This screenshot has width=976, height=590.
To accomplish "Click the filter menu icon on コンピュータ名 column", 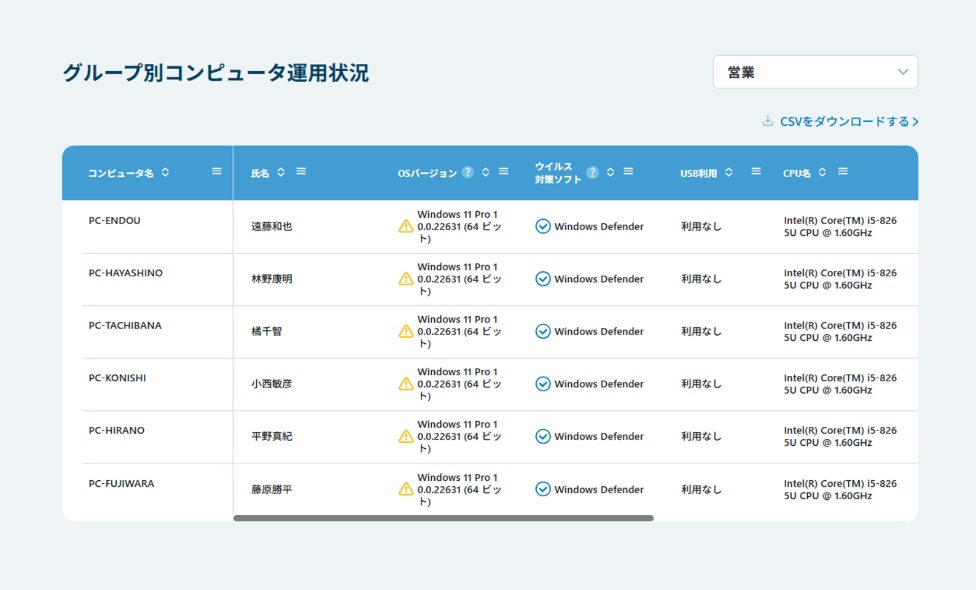I will pos(215,171).
